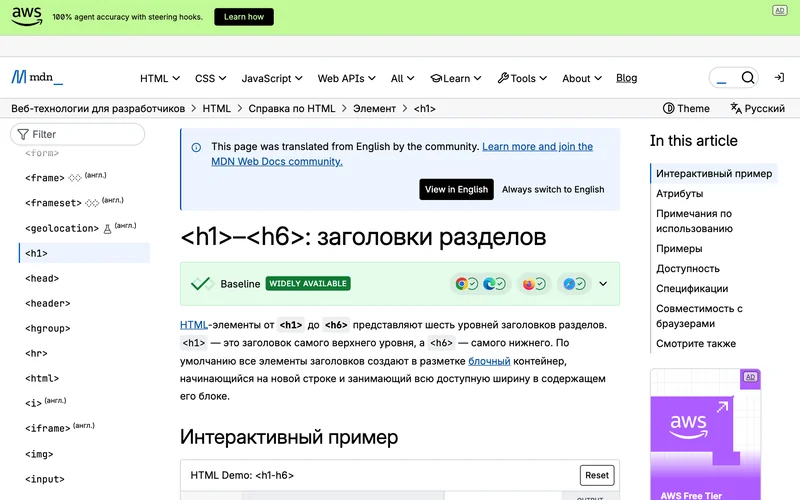Click the deprecated icon next to <frameset>
This screenshot has height=500, width=800.
92,203
